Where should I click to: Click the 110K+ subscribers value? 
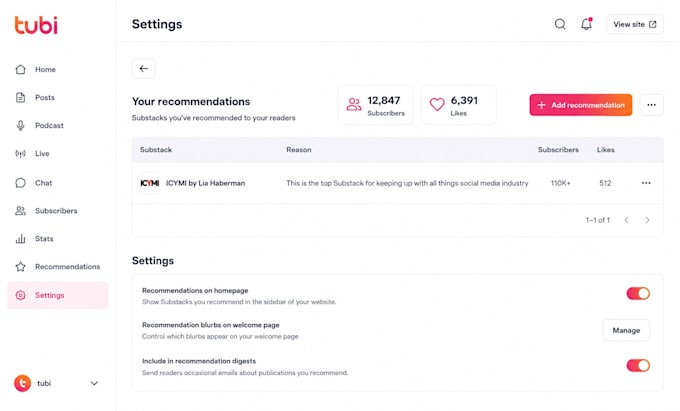(x=561, y=183)
